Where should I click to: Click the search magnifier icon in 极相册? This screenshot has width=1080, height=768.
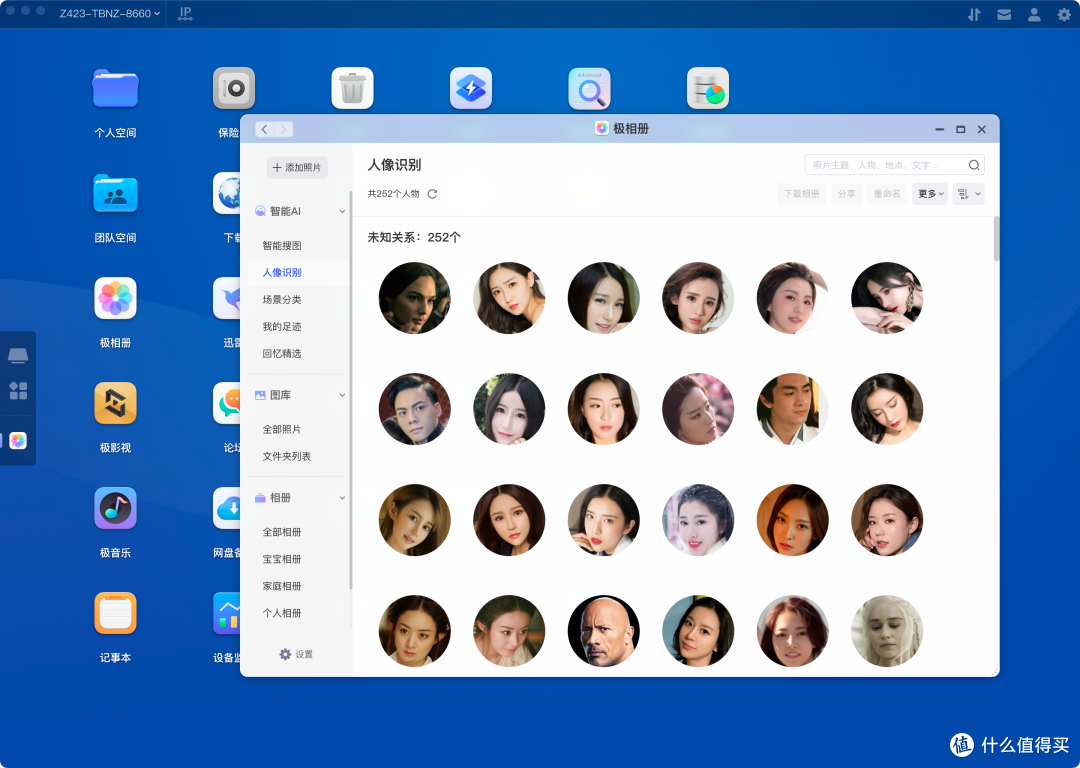point(973,165)
